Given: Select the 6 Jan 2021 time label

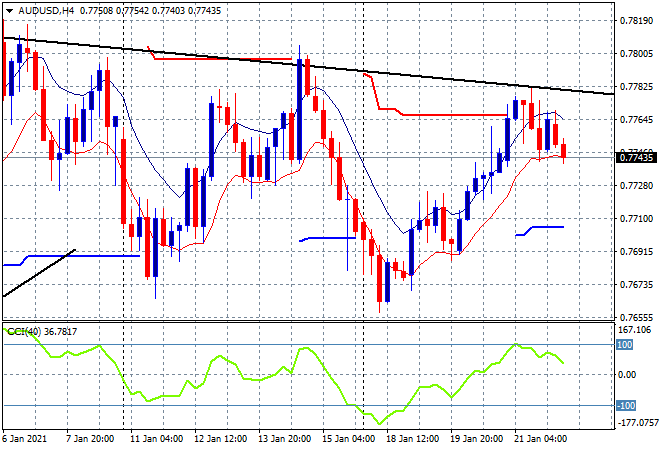Looking at the screenshot, I should [24, 439].
